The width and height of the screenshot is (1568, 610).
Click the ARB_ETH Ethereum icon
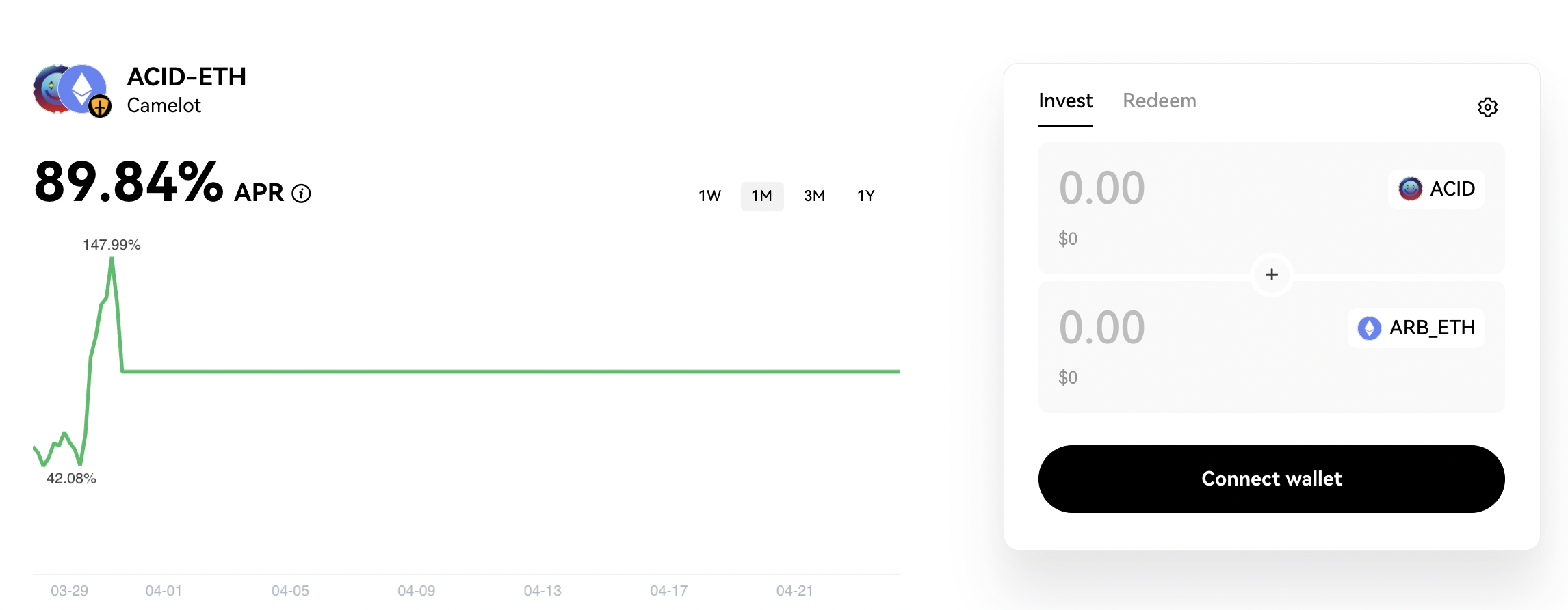tap(1369, 328)
